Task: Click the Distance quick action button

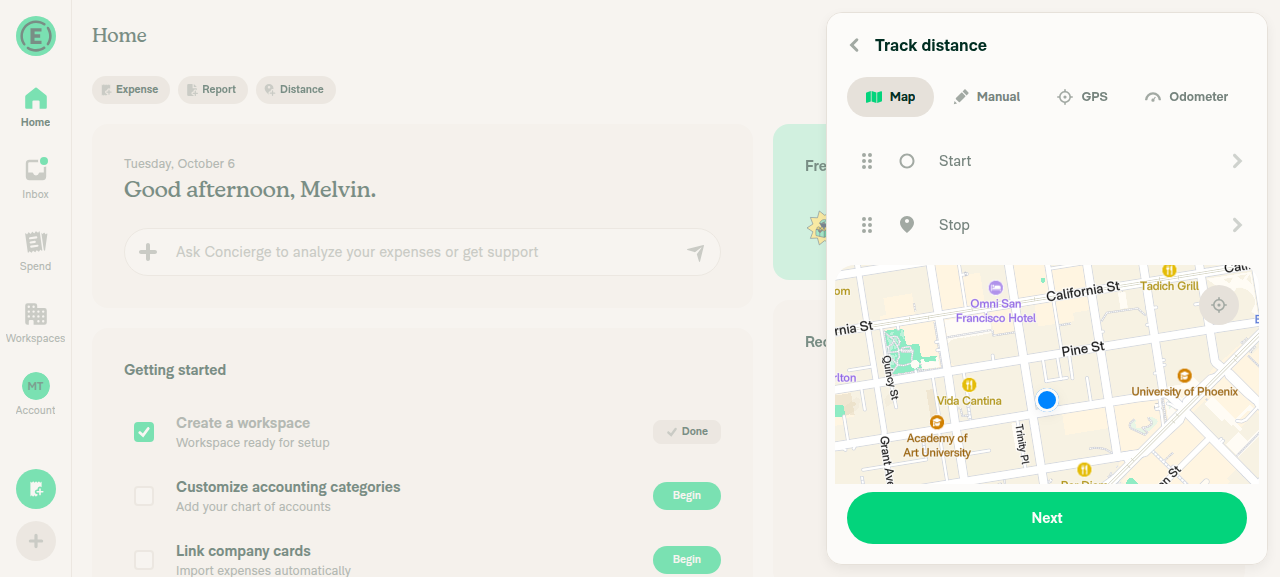Action: point(296,90)
